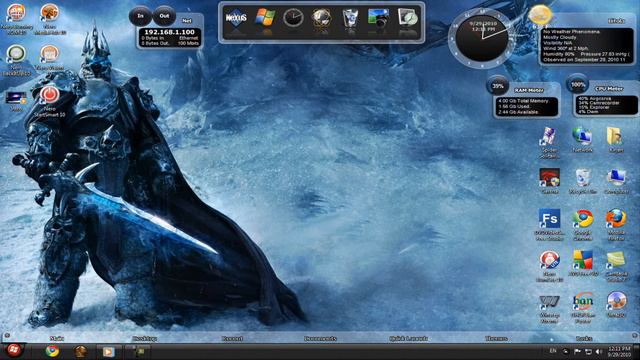Open the red game shortcut with shield
640x360 pixels.
(549, 181)
